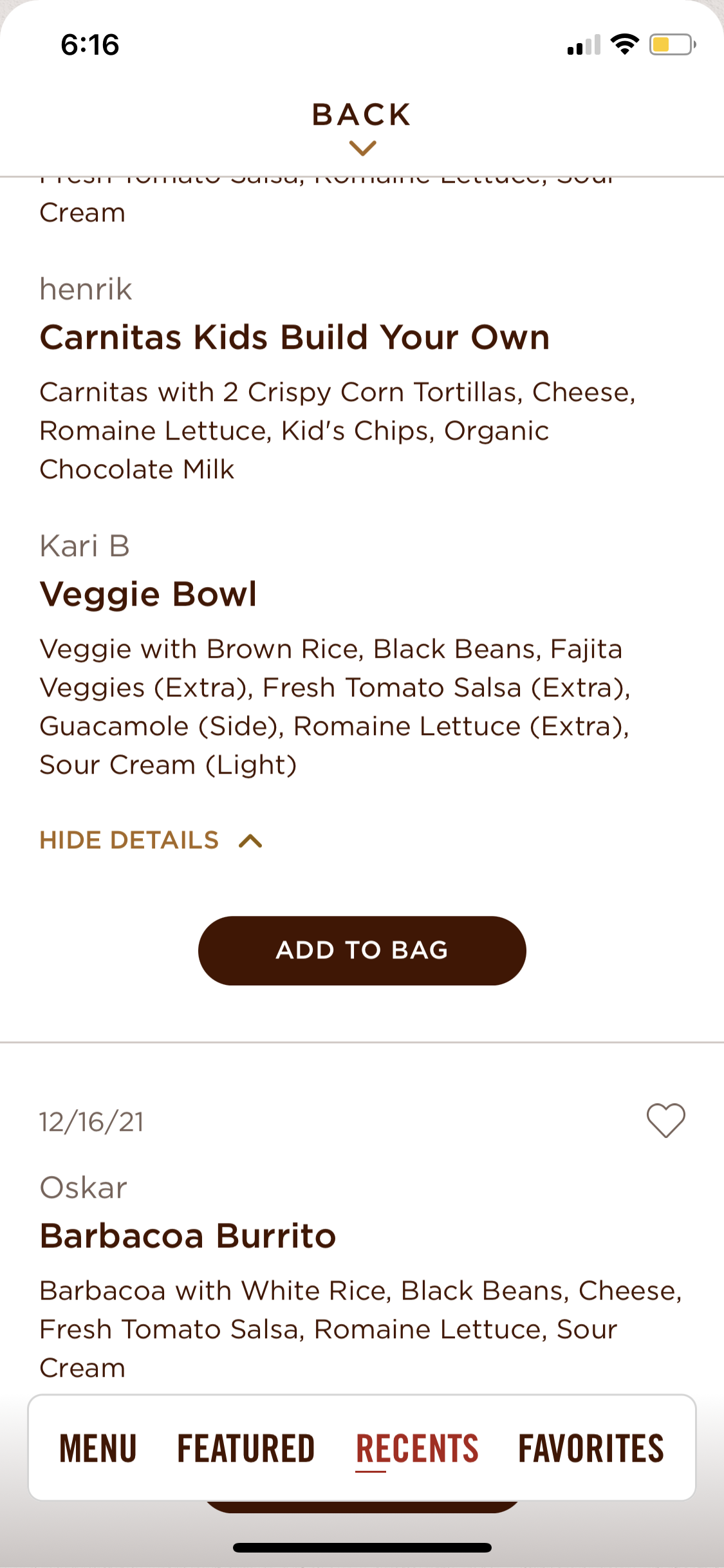Viewport: 724px width, 1568px height.
Task: Tap the BACK down chevron
Action: tap(362, 149)
